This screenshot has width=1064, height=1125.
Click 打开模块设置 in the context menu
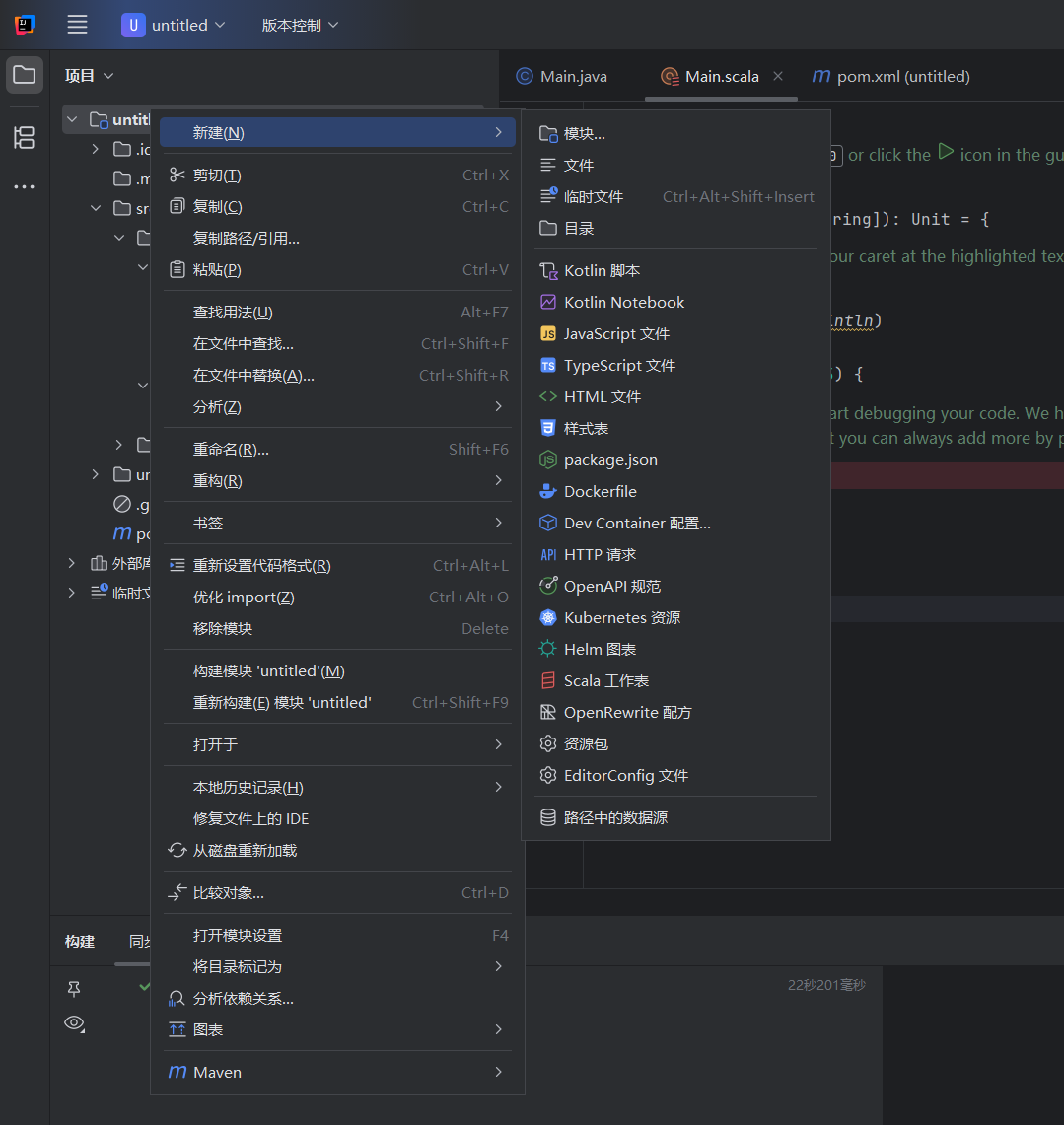click(239, 934)
